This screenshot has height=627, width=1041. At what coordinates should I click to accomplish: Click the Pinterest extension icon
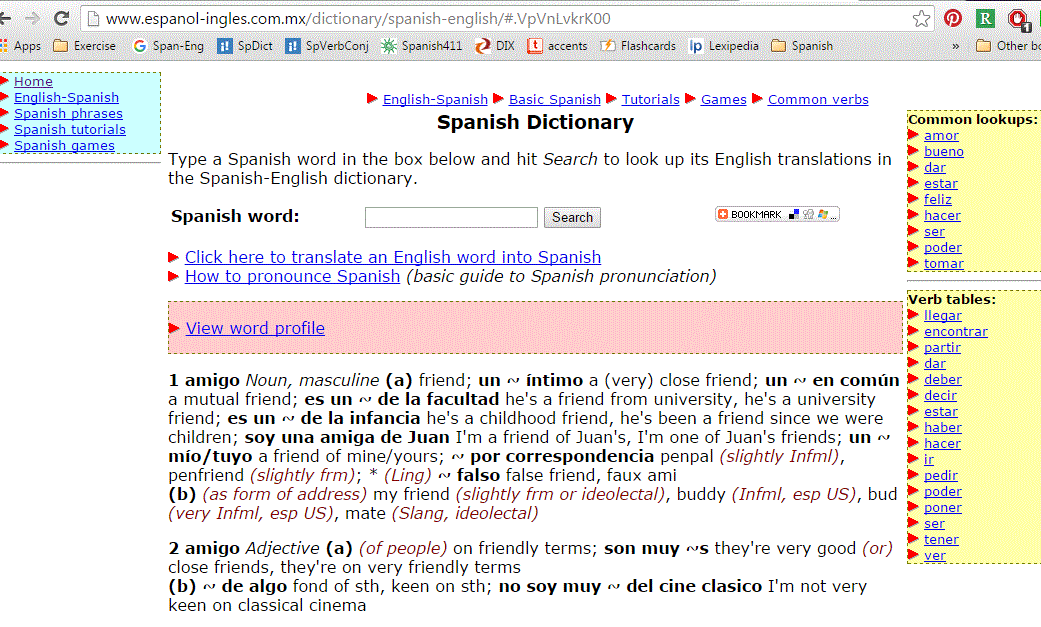pyautogui.click(x=952, y=17)
